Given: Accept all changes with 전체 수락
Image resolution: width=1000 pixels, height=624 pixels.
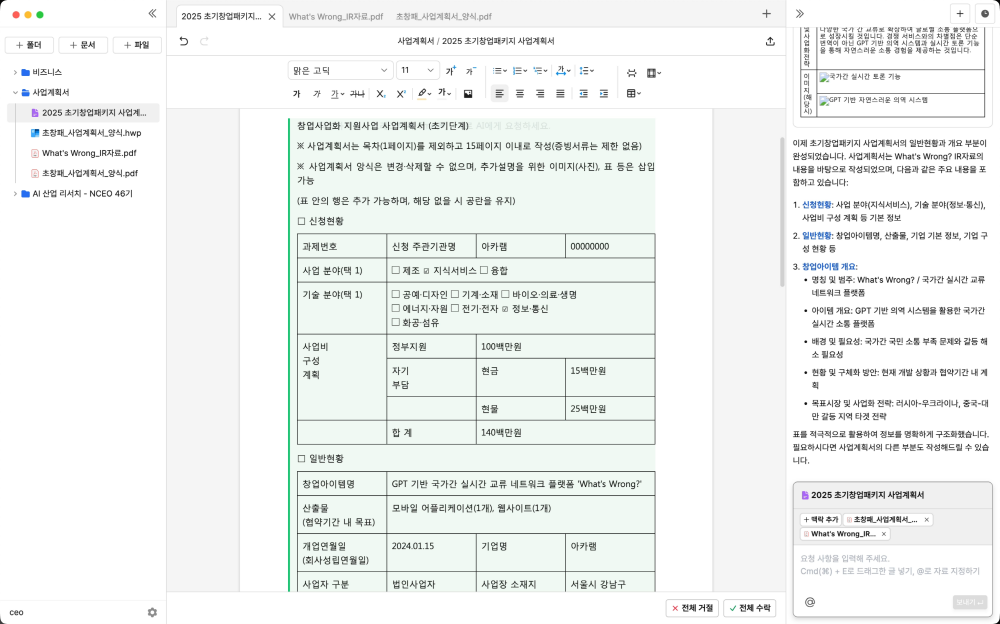Looking at the screenshot, I should tap(750, 609).
